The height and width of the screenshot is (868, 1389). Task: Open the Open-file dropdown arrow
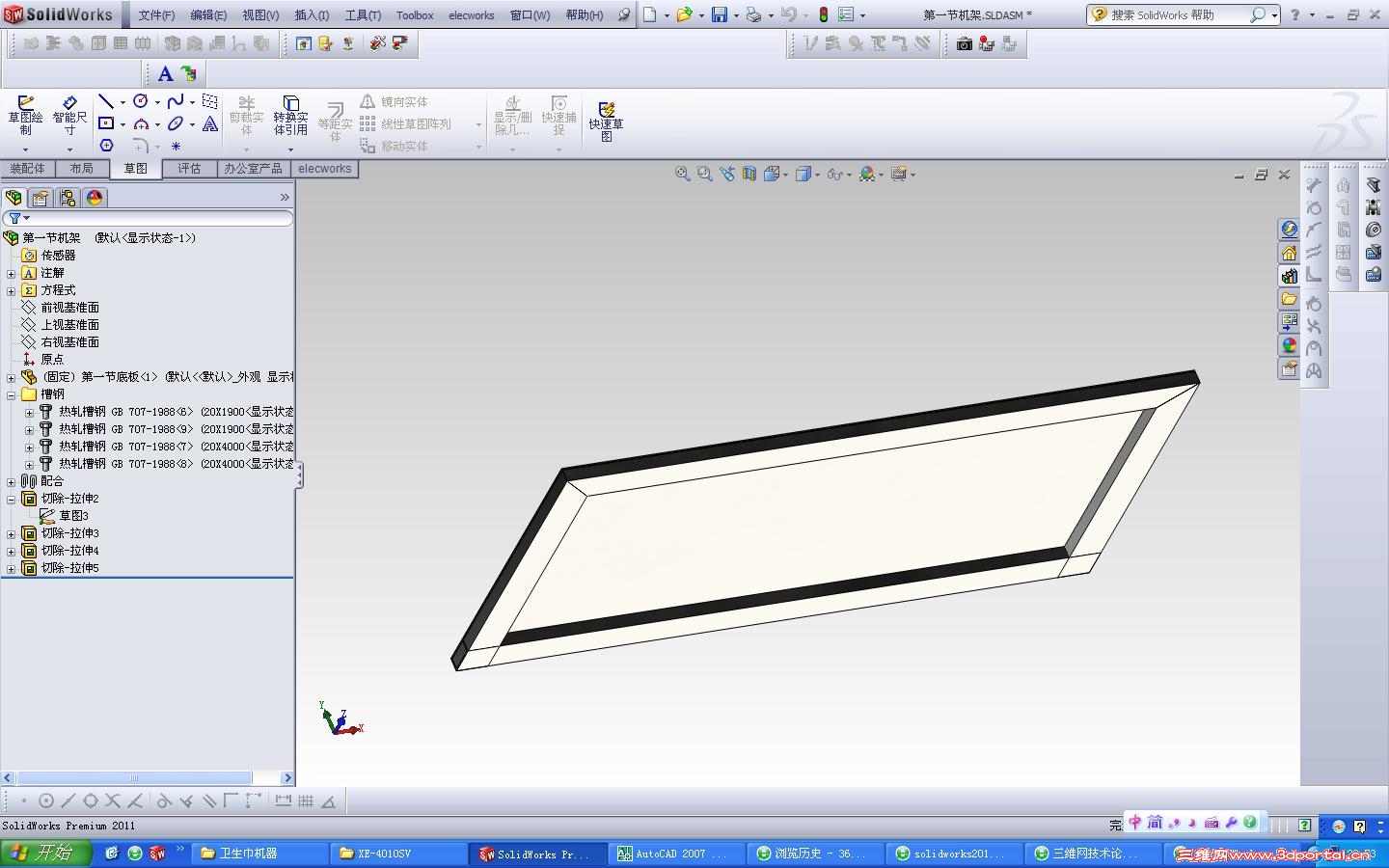pos(701,15)
